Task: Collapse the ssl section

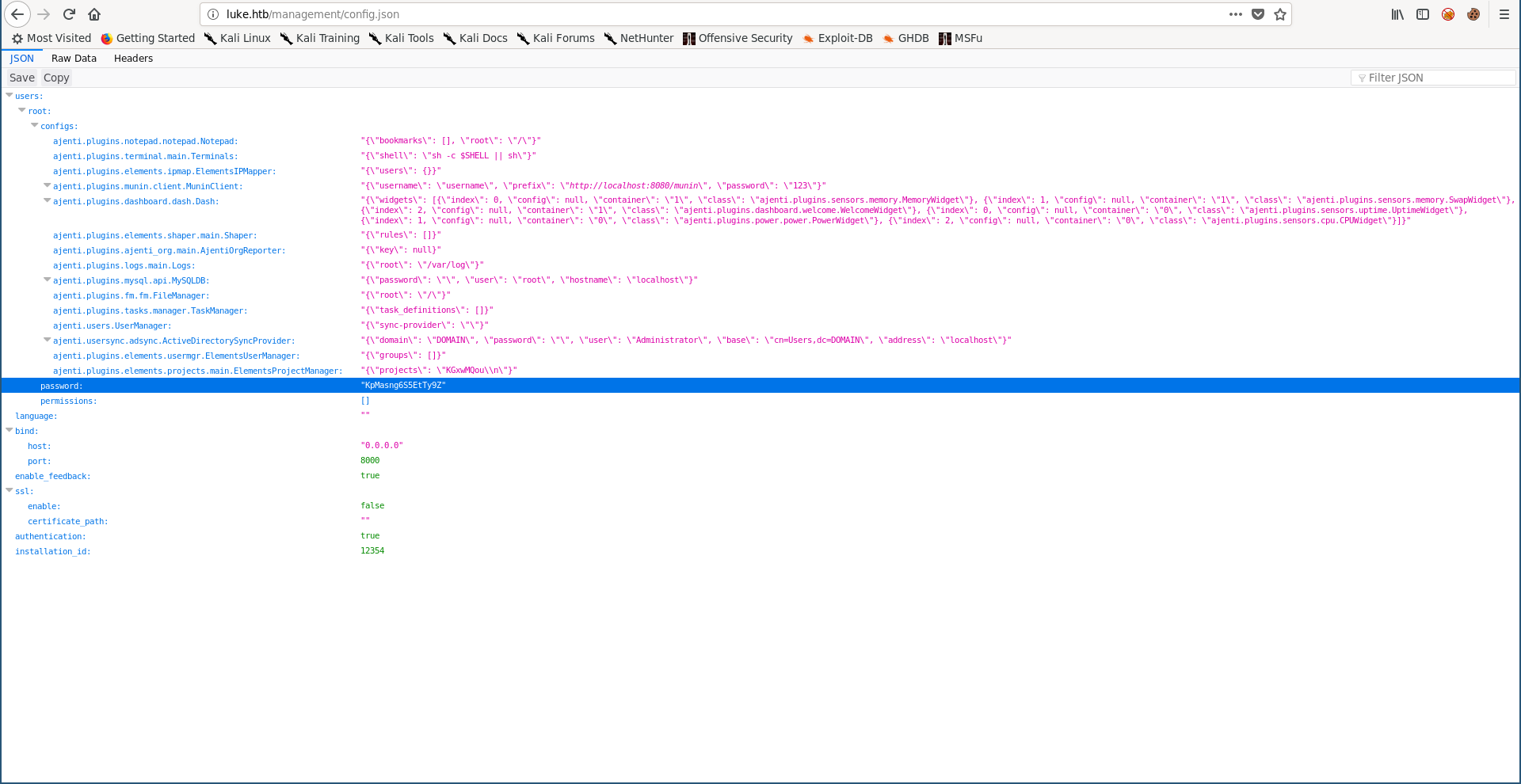Action: (10, 490)
